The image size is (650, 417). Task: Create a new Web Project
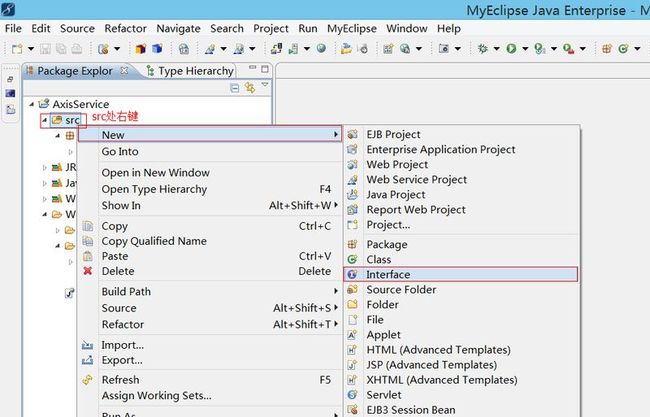coord(461,165)
